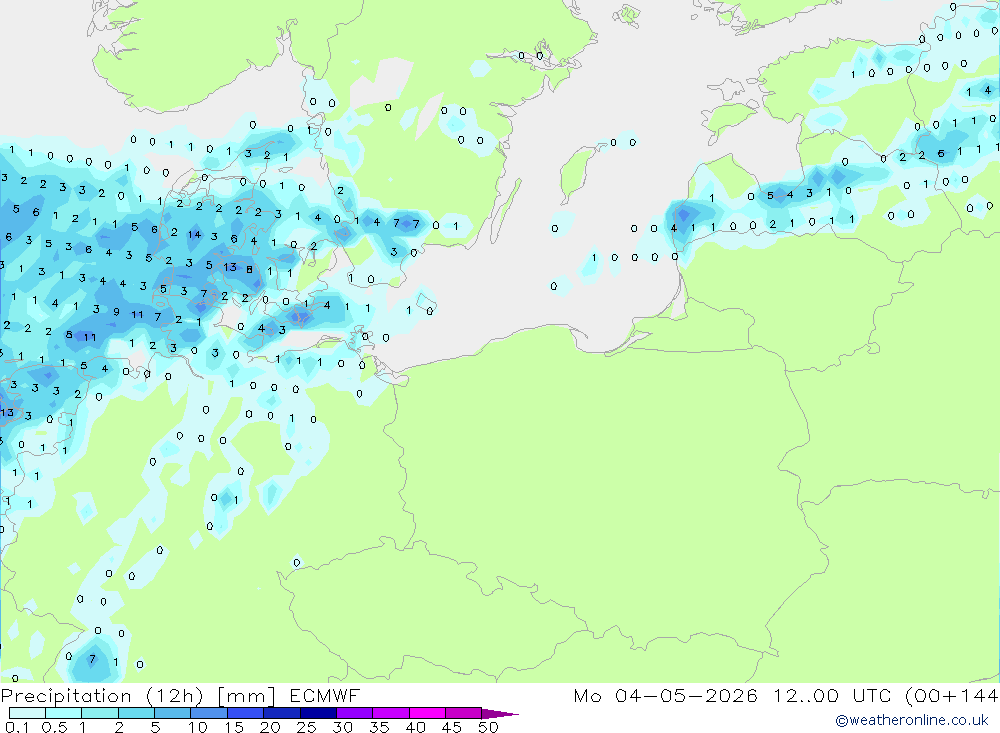The image size is (1000, 733).
Task: Click the legend label 35
Action: pyautogui.click(x=379, y=727)
